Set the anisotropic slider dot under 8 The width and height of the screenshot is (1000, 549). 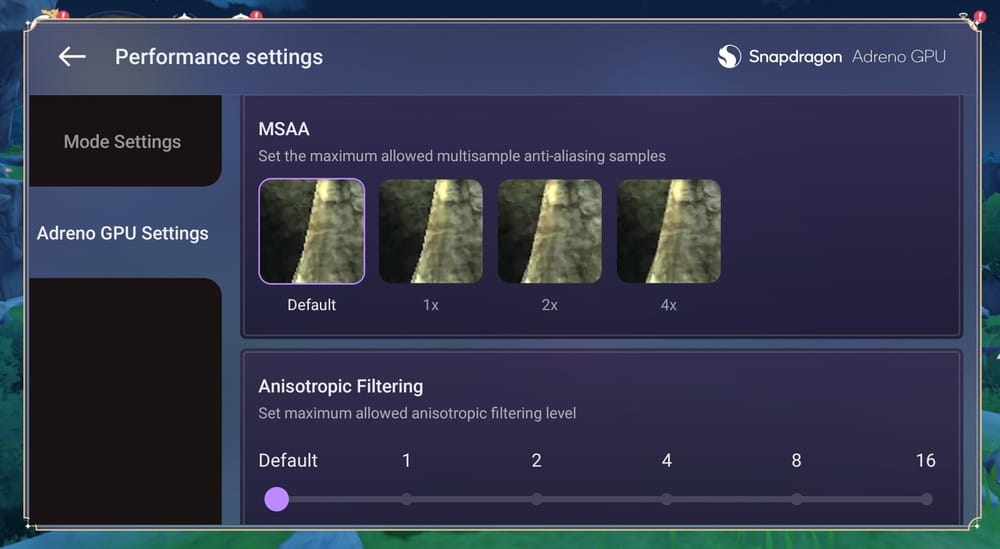[797, 499]
